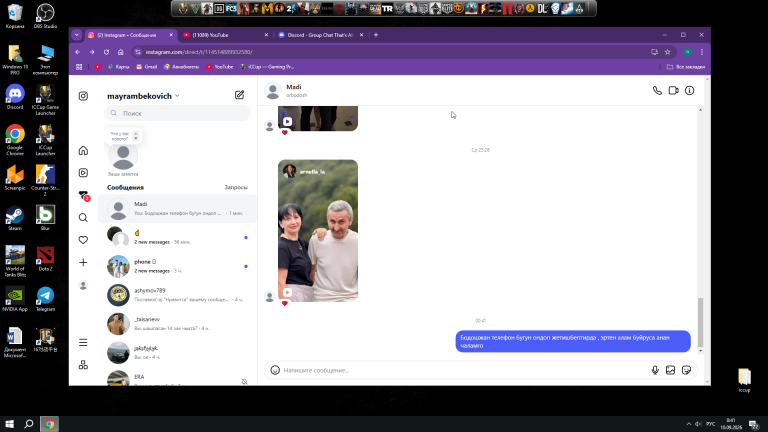Open the Запросы requests link

pos(236,187)
